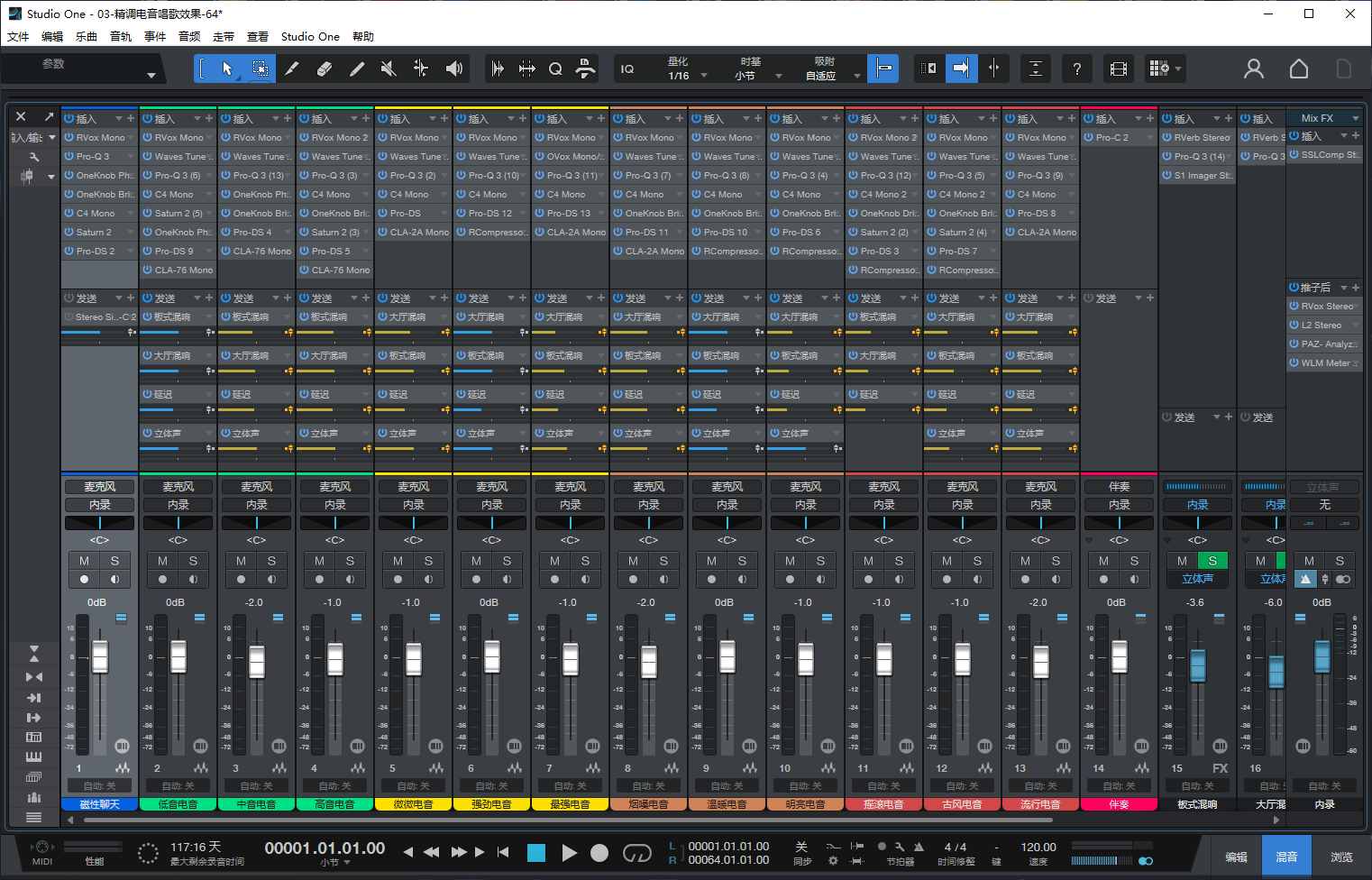
Task: Click the 伴奏 channel volume fader
Action: tap(1119, 657)
